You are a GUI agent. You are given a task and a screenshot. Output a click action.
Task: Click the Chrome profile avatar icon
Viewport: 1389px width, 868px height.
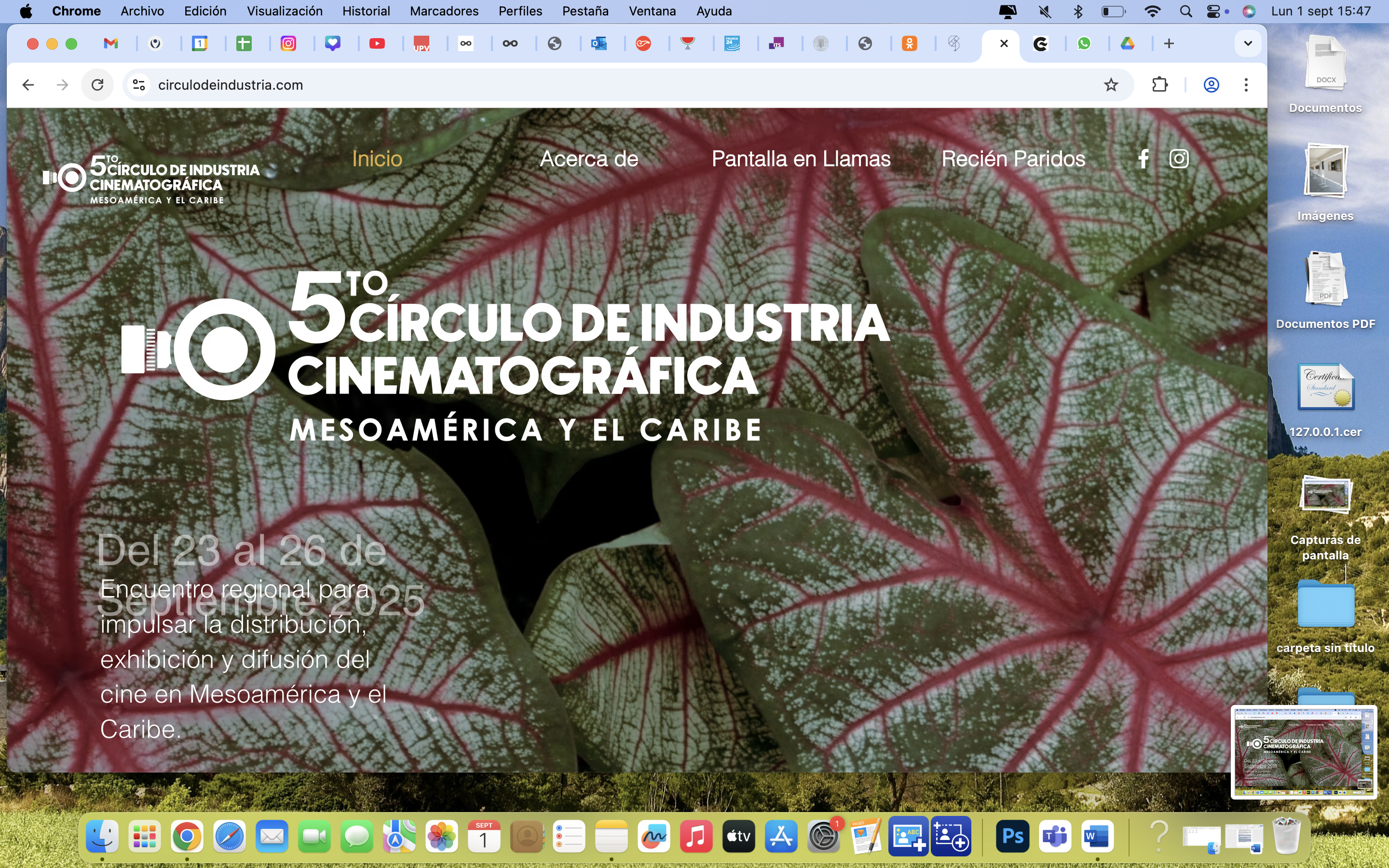pyautogui.click(x=1211, y=85)
